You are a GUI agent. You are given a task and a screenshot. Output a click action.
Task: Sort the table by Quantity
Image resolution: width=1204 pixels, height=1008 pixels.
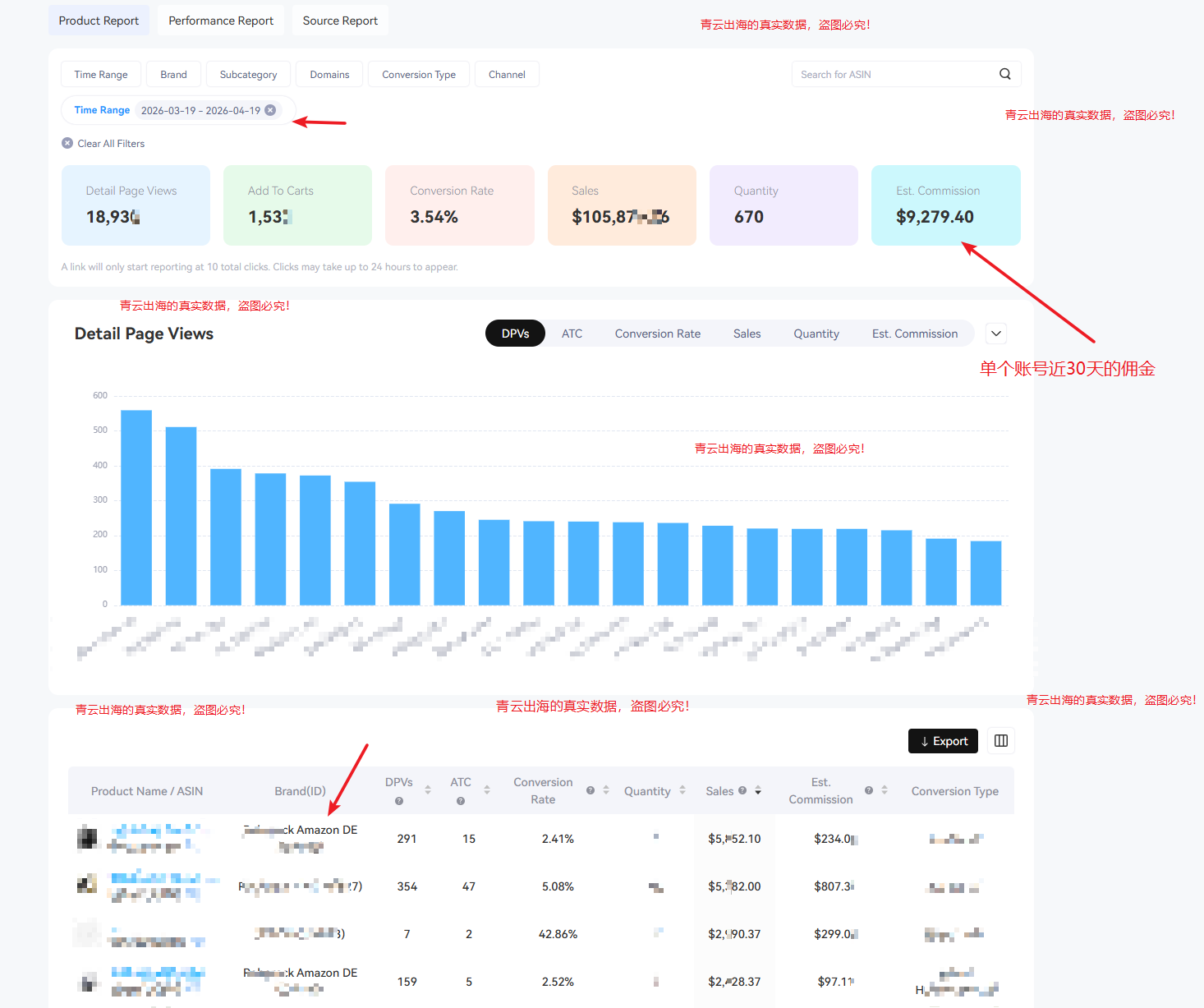[682, 790]
